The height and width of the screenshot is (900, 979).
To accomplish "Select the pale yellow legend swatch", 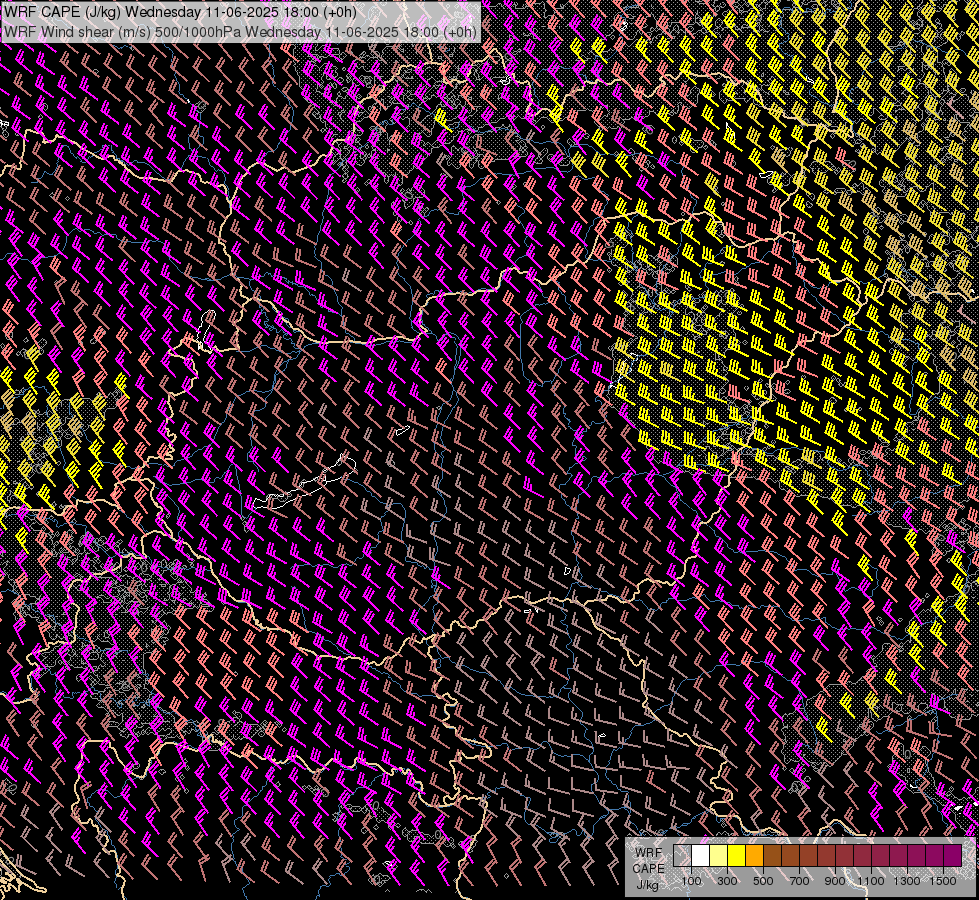I will [x=719, y=856].
